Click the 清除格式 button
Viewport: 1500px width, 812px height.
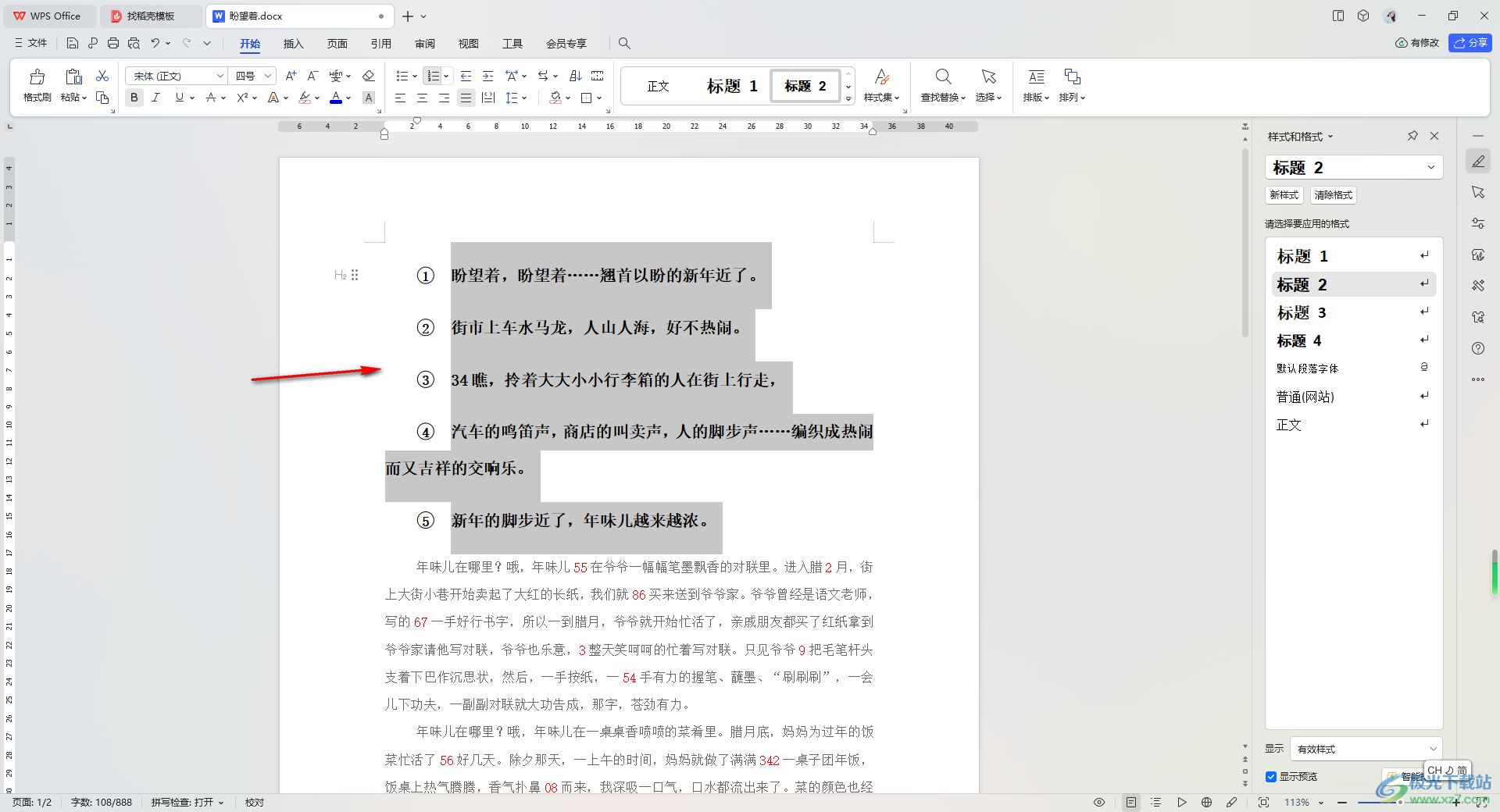click(1333, 195)
